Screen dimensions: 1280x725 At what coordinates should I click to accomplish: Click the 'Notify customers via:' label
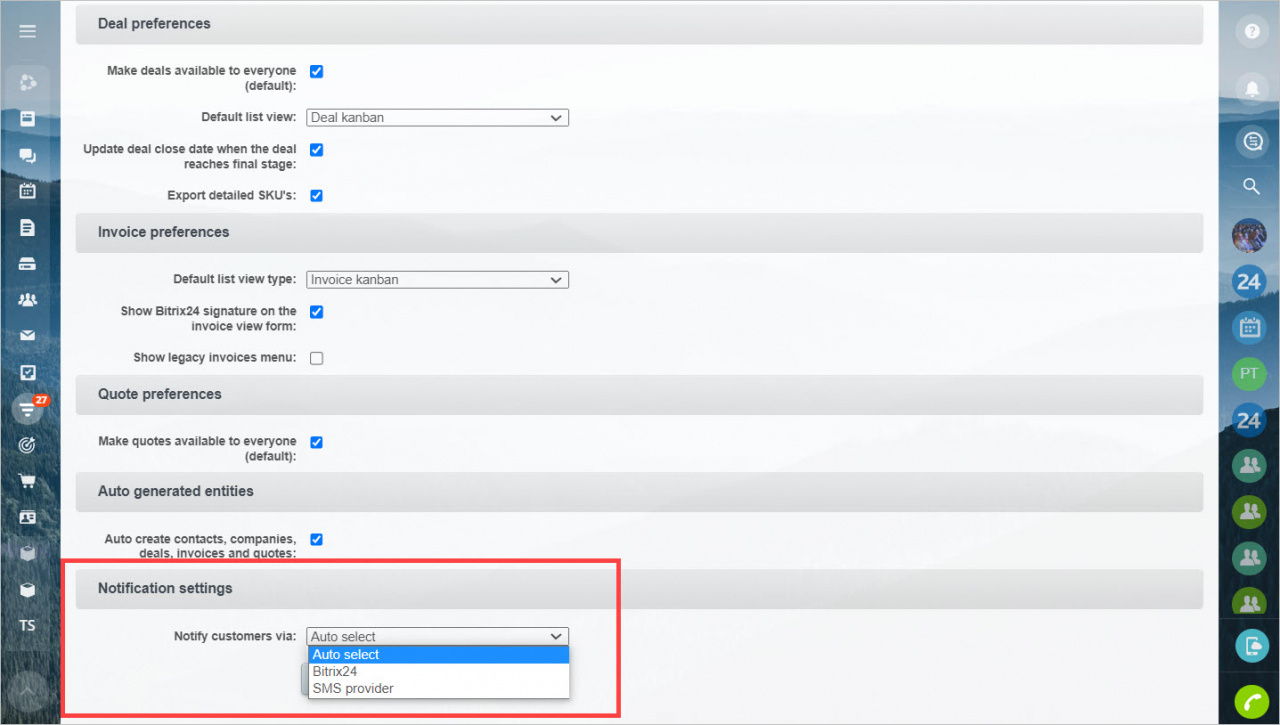pyautogui.click(x=235, y=636)
